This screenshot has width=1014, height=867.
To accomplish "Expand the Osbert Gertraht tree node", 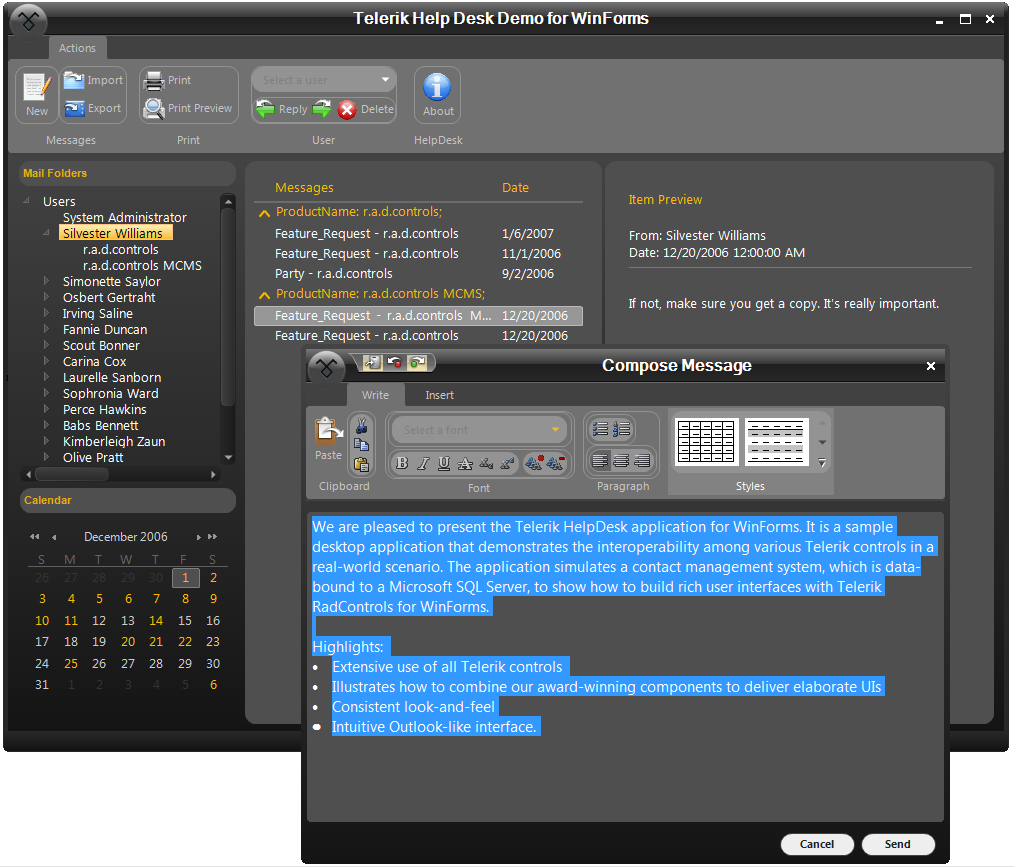I will (46, 297).
